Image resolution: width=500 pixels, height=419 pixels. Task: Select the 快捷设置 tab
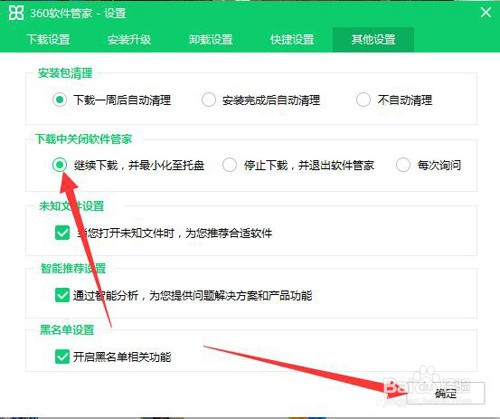292,39
